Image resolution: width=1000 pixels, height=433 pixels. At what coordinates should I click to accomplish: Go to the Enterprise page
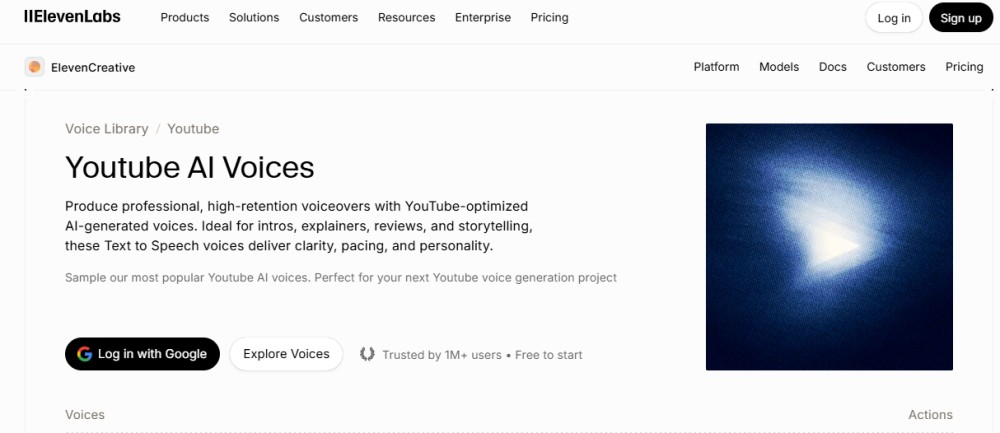click(x=483, y=18)
